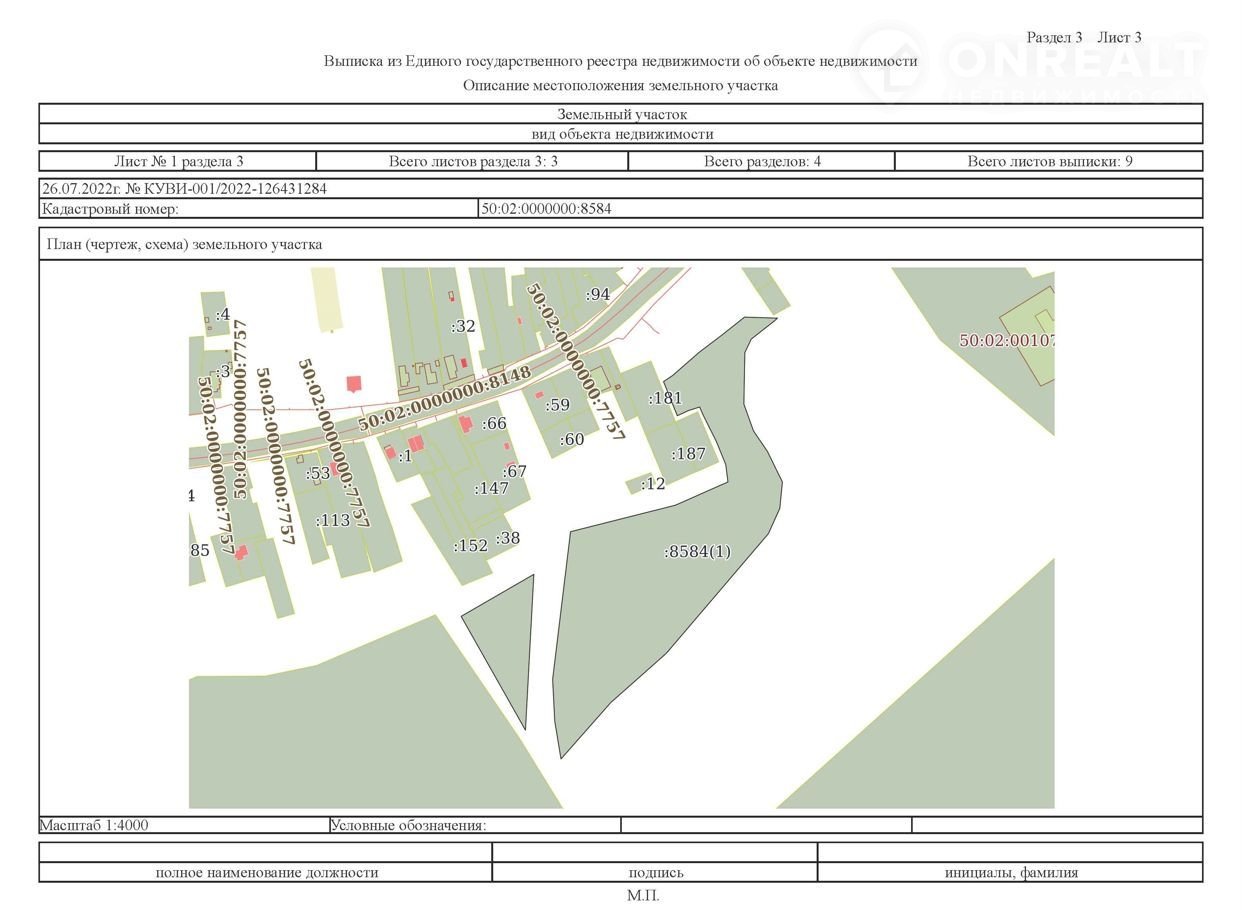This screenshot has height=910, width=1242.
Task: Click the Условные обозначения legend cell
Action: [408, 825]
